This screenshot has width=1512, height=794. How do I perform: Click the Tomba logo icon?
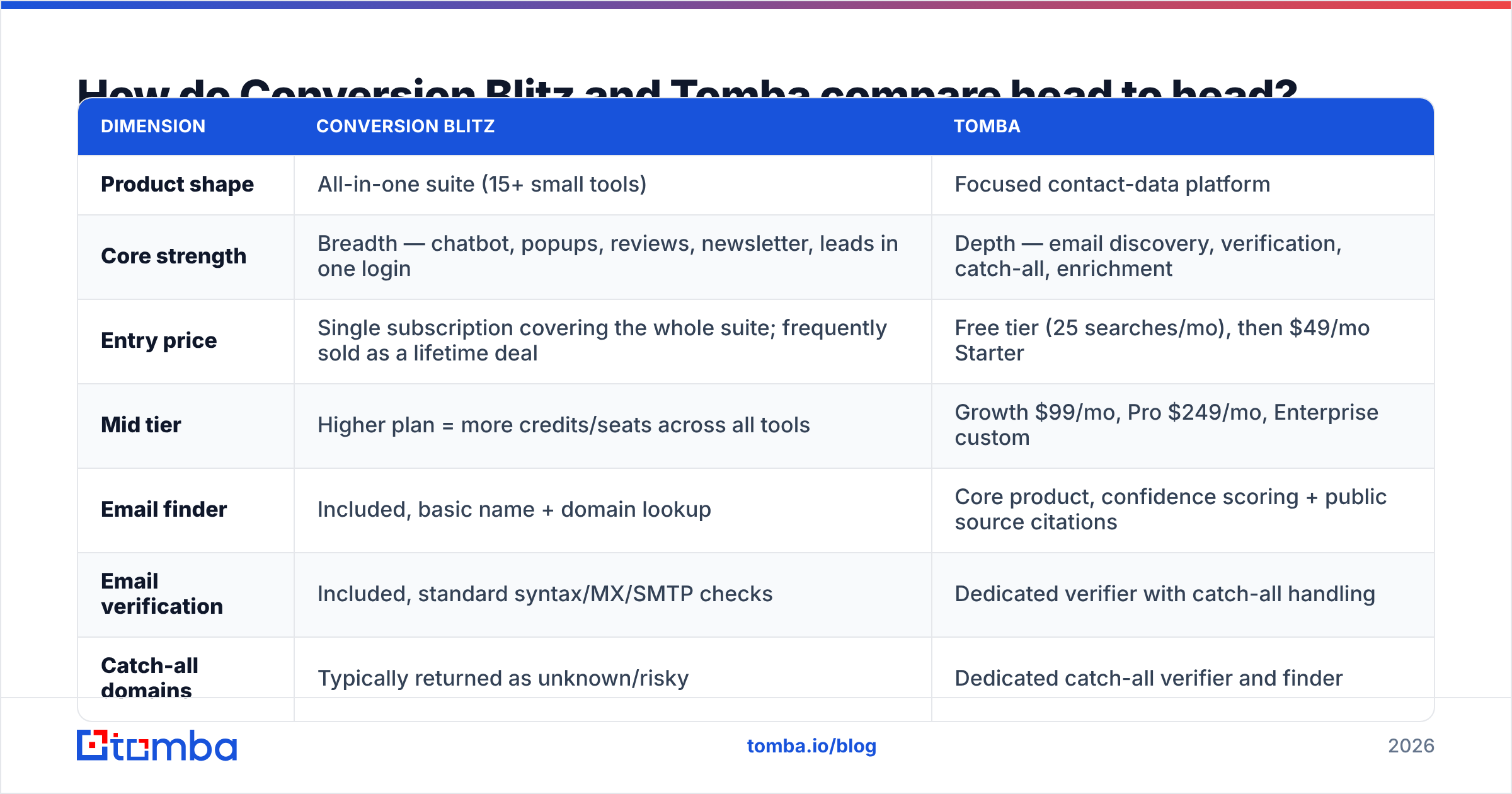[157, 745]
